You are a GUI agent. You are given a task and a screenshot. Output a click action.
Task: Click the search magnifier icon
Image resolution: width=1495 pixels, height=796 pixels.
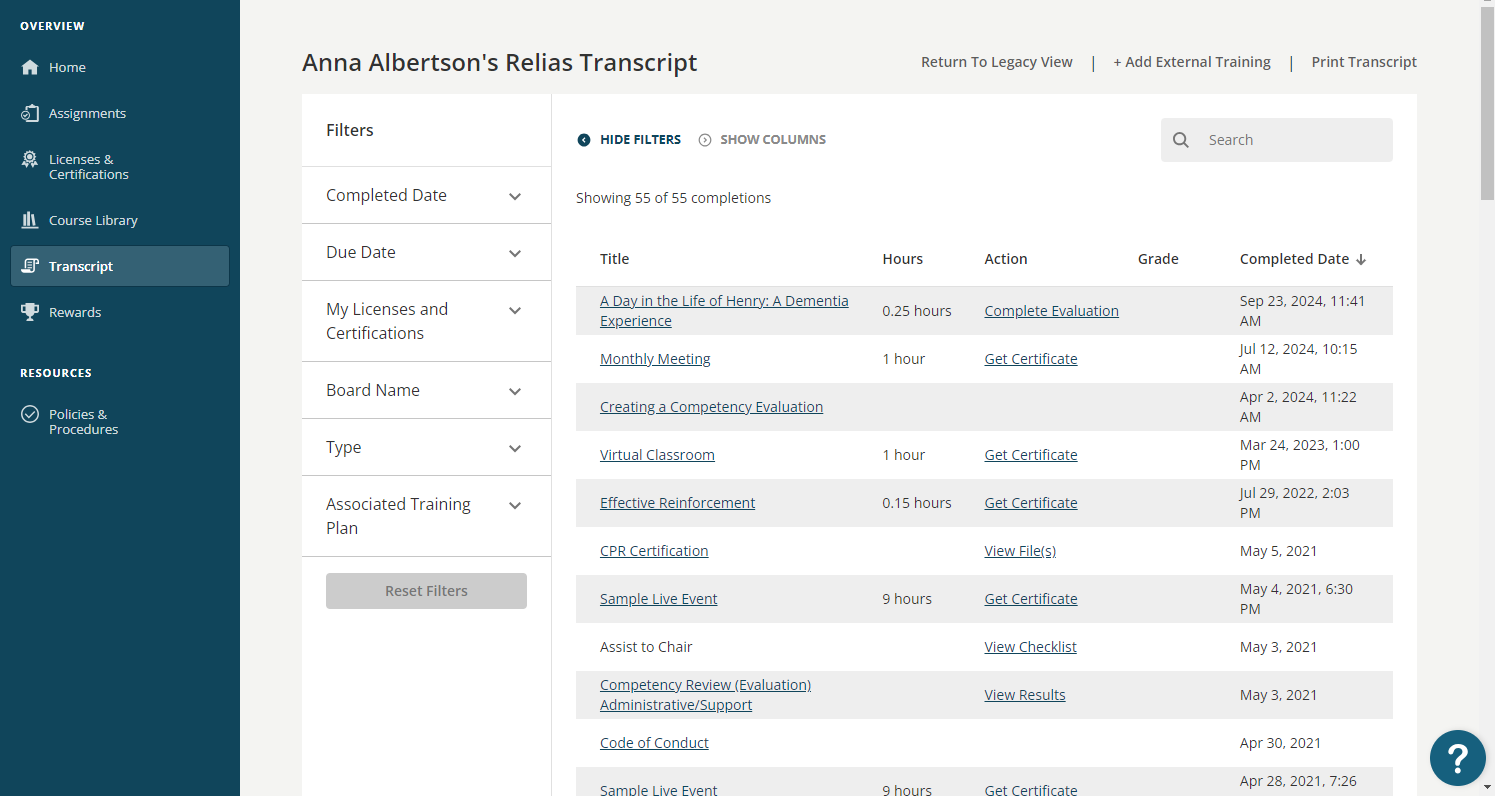(1181, 139)
